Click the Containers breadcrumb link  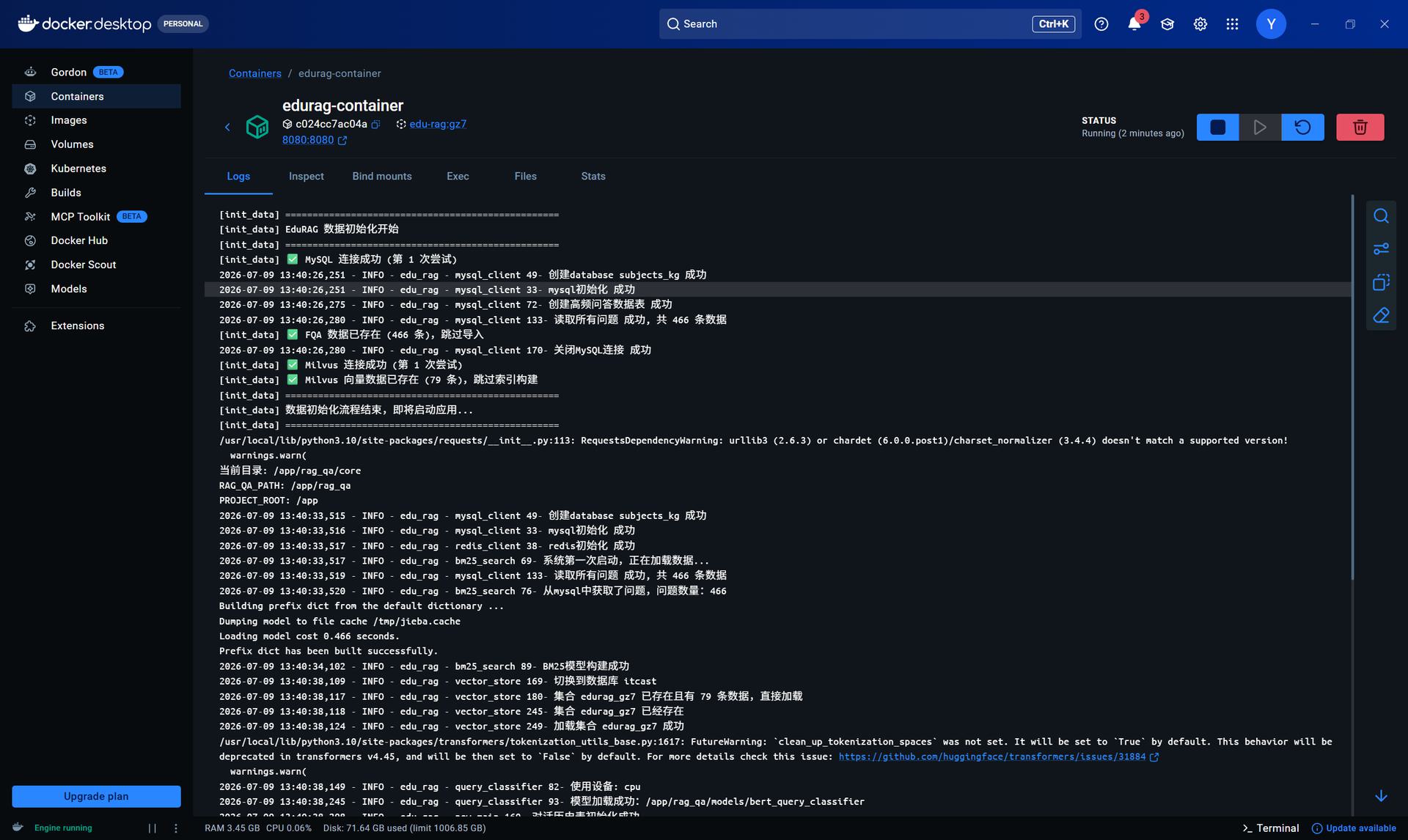(255, 73)
